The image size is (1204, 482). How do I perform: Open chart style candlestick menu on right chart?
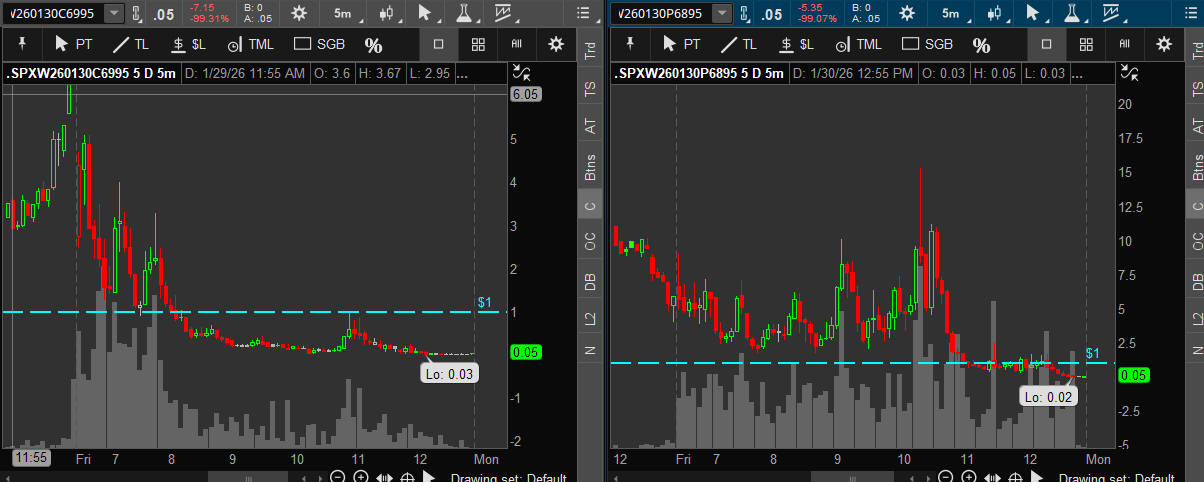click(x=992, y=13)
